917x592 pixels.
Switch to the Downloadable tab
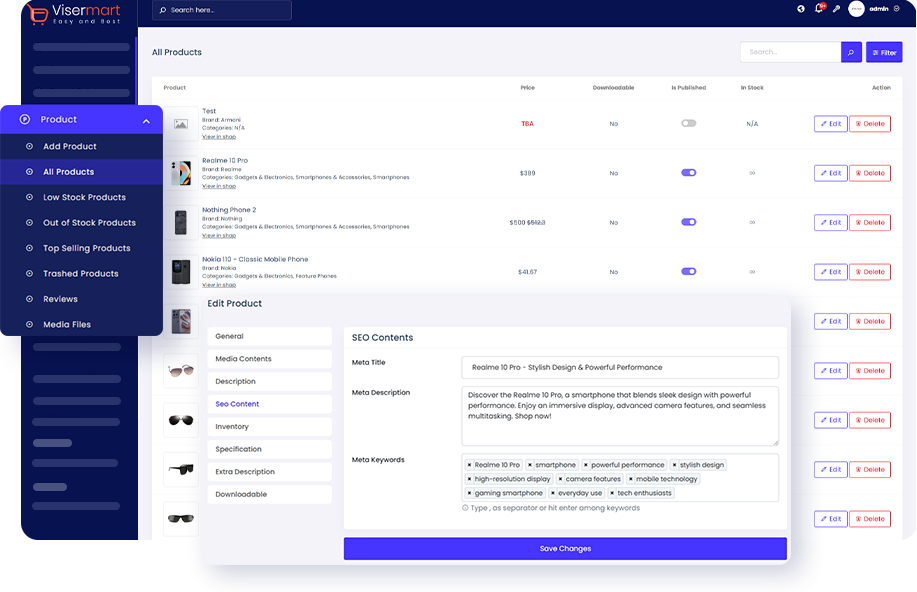tap(269, 494)
